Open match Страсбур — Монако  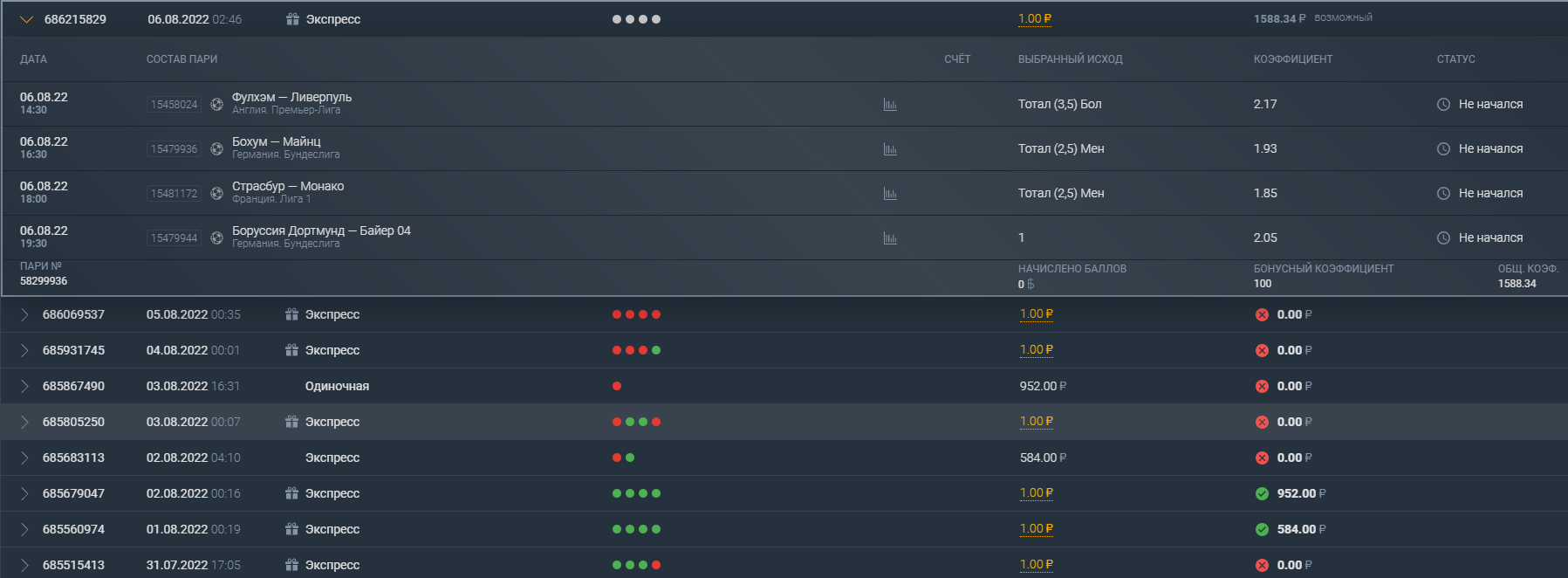point(288,186)
